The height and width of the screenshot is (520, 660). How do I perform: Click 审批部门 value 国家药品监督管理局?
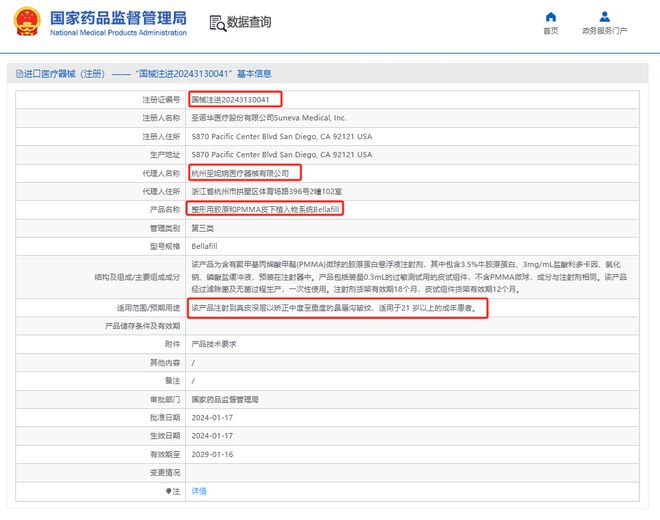pyautogui.click(x=225, y=399)
